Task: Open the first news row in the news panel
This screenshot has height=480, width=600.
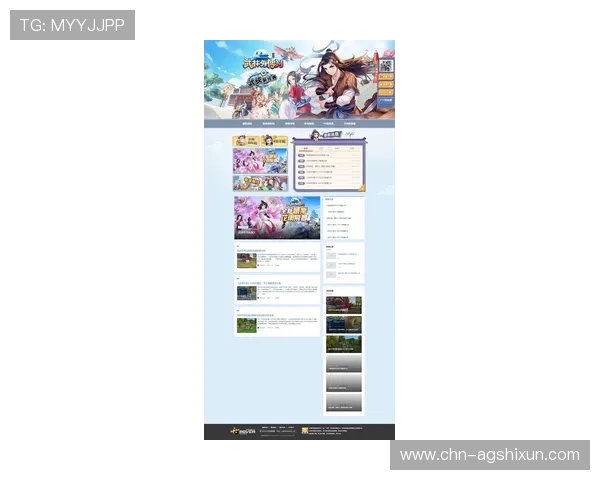Action: (x=329, y=155)
